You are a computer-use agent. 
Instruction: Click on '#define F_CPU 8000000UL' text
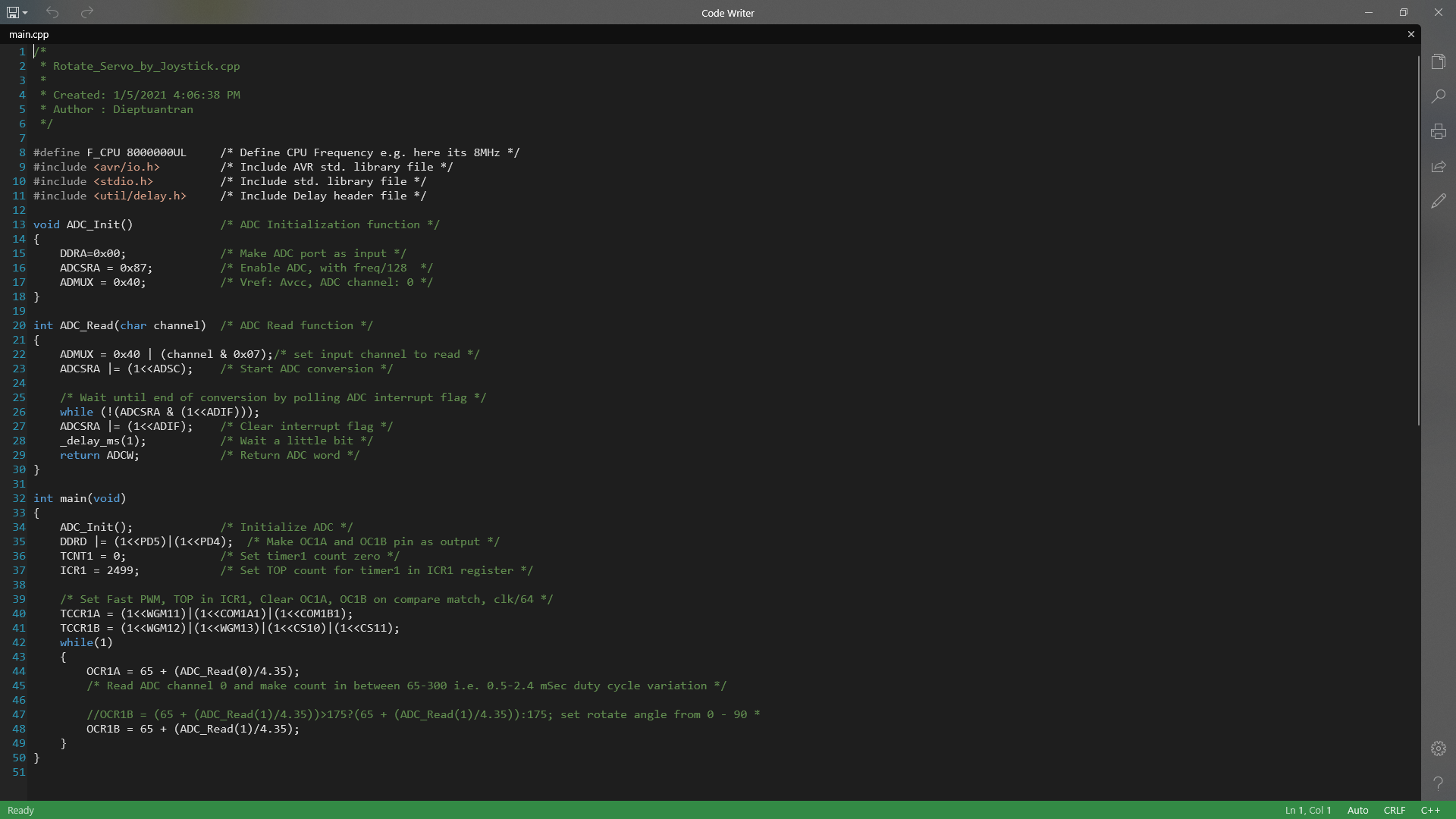tap(110, 152)
